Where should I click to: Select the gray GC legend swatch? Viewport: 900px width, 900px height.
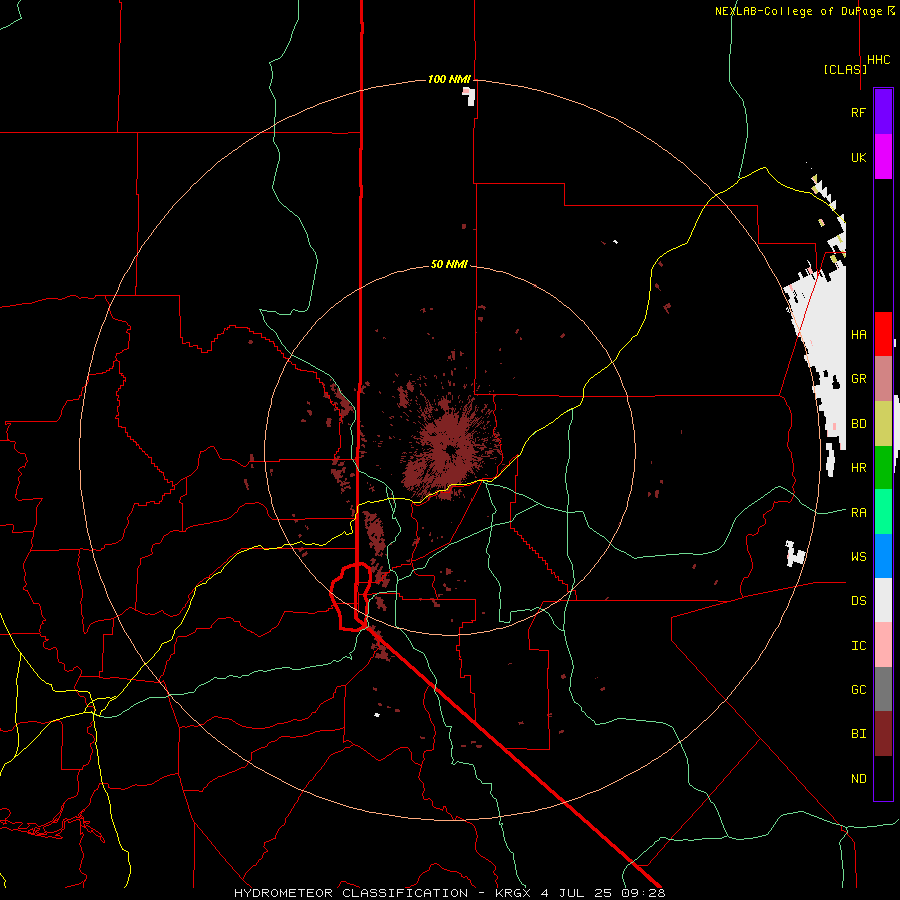883,689
